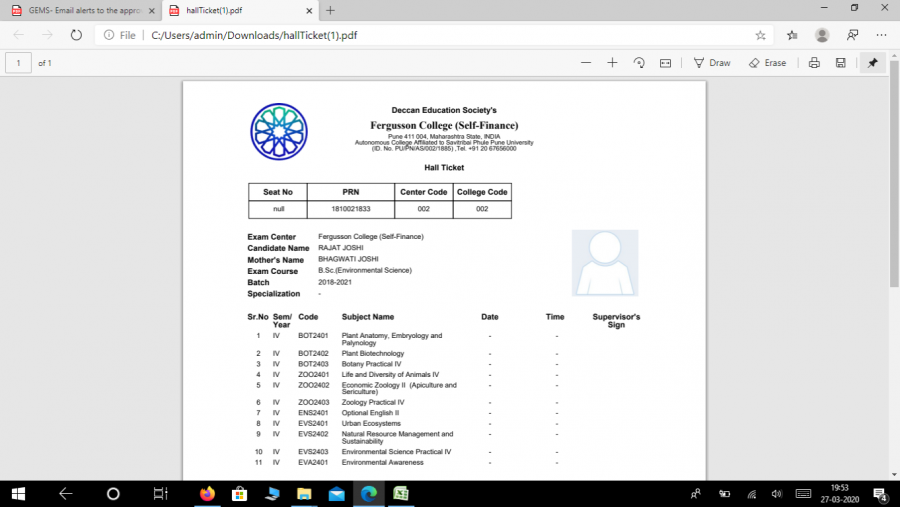900x507 pixels.
Task: Click the scrollbar down arrow
Action: (894, 475)
